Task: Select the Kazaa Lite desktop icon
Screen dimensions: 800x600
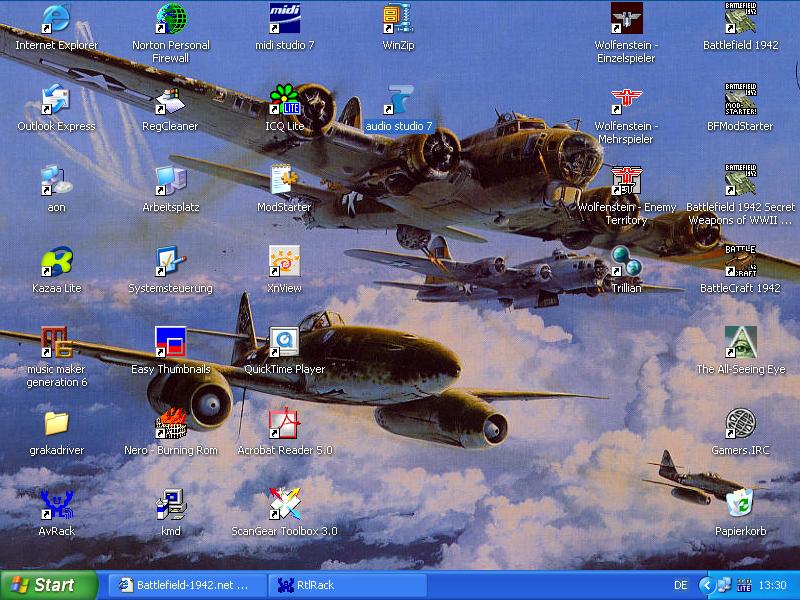Action: tap(56, 262)
